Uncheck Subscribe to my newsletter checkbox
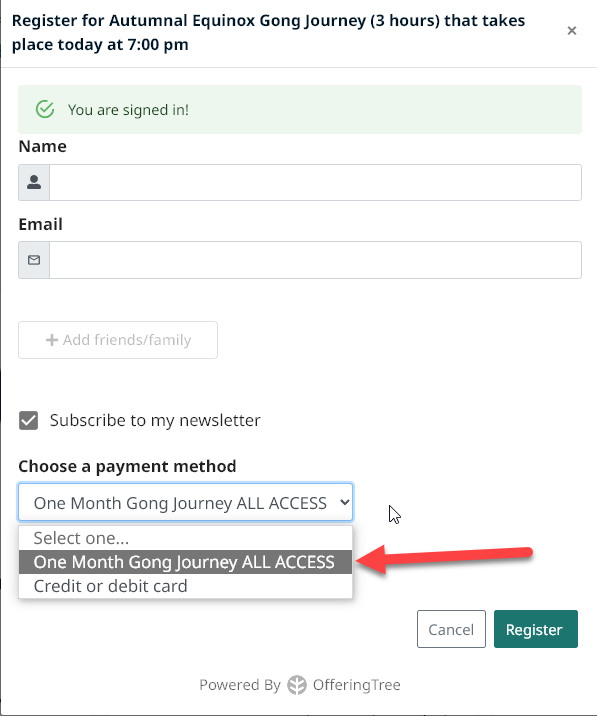This screenshot has height=716, width=597. pyautogui.click(x=28, y=420)
